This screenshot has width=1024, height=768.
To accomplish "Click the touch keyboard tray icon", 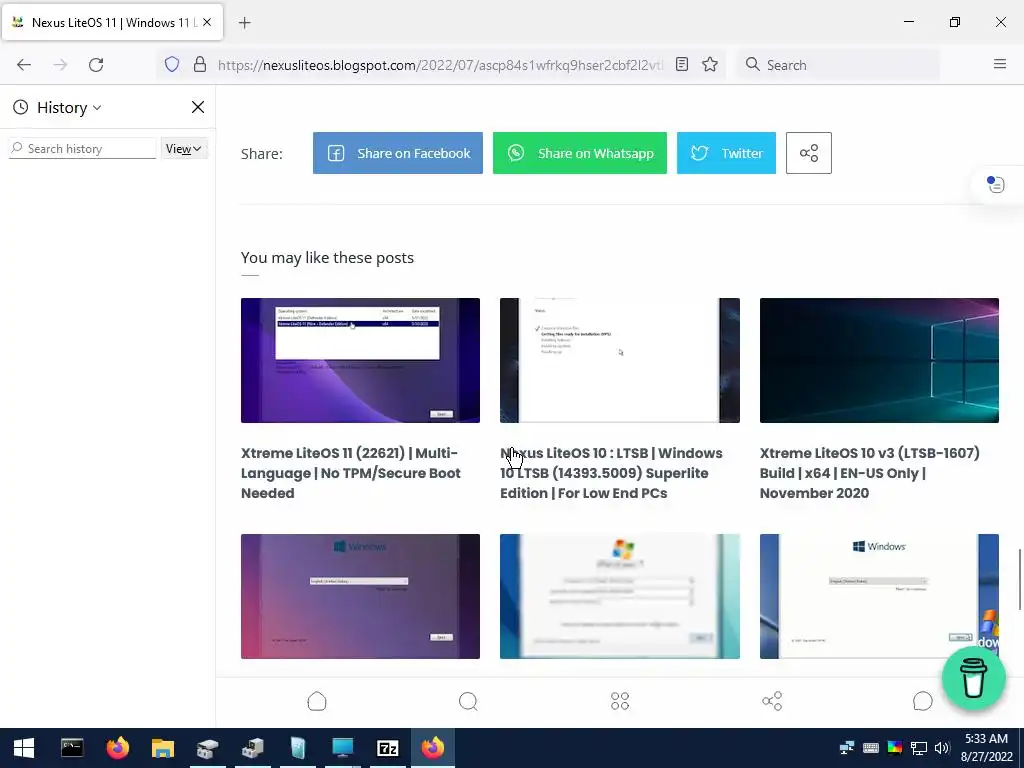I will click(x=871, y=748).
